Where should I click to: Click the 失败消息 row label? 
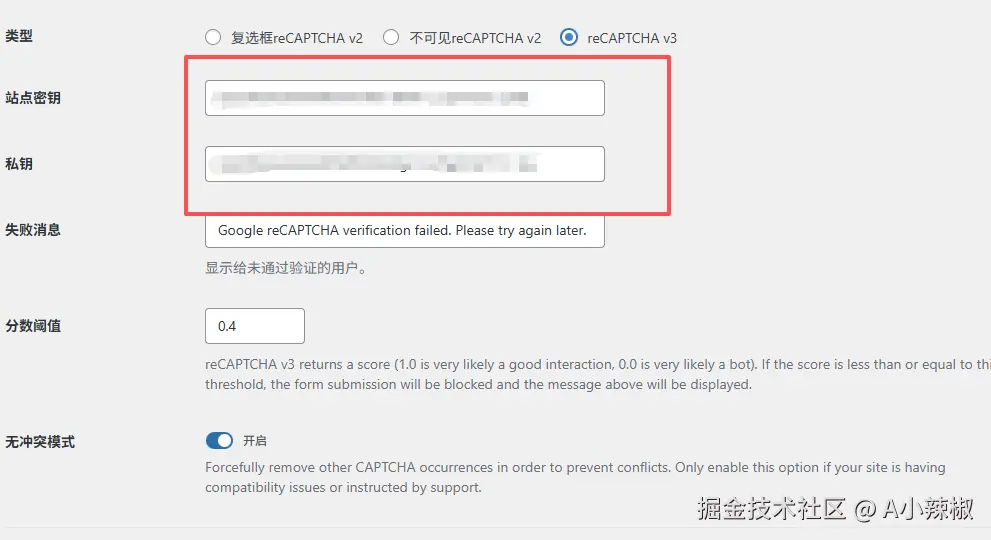point(33,230)
